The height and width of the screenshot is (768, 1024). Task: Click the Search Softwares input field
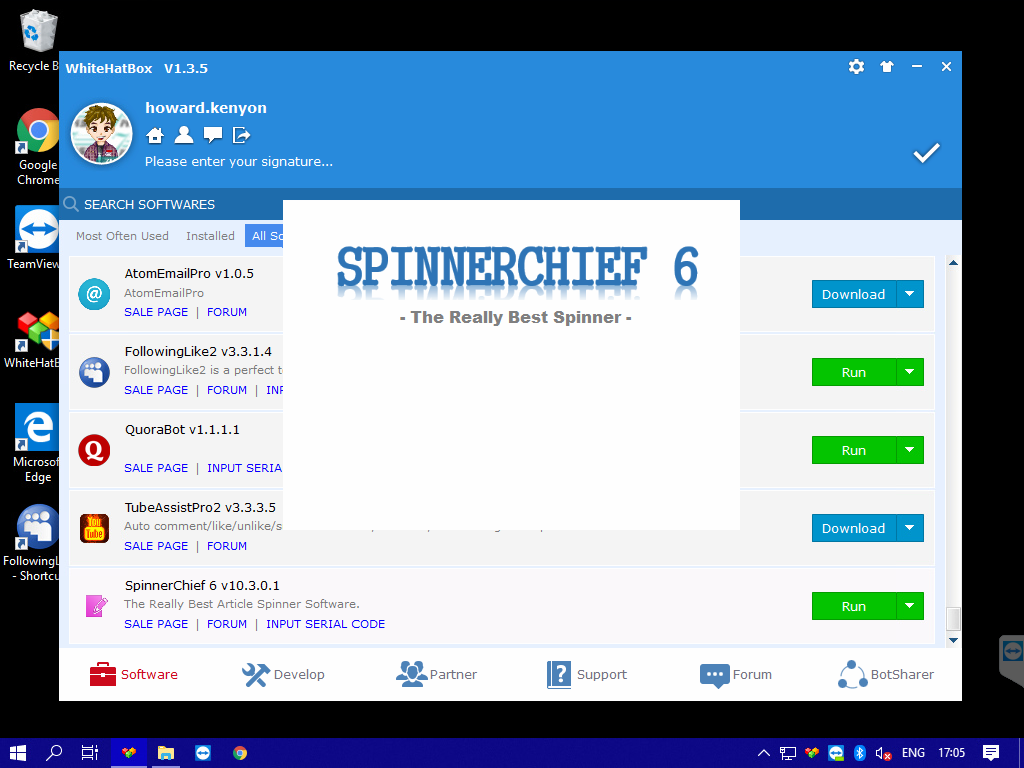(170, 204)
